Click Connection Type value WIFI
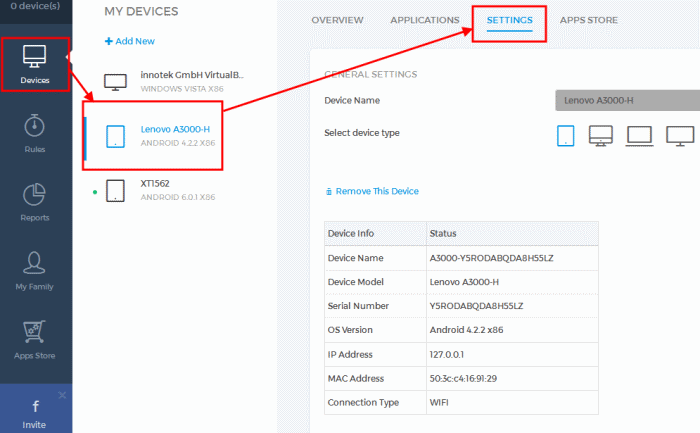The width and height of the screenshot is (700, 433). [x=439, y=403]
